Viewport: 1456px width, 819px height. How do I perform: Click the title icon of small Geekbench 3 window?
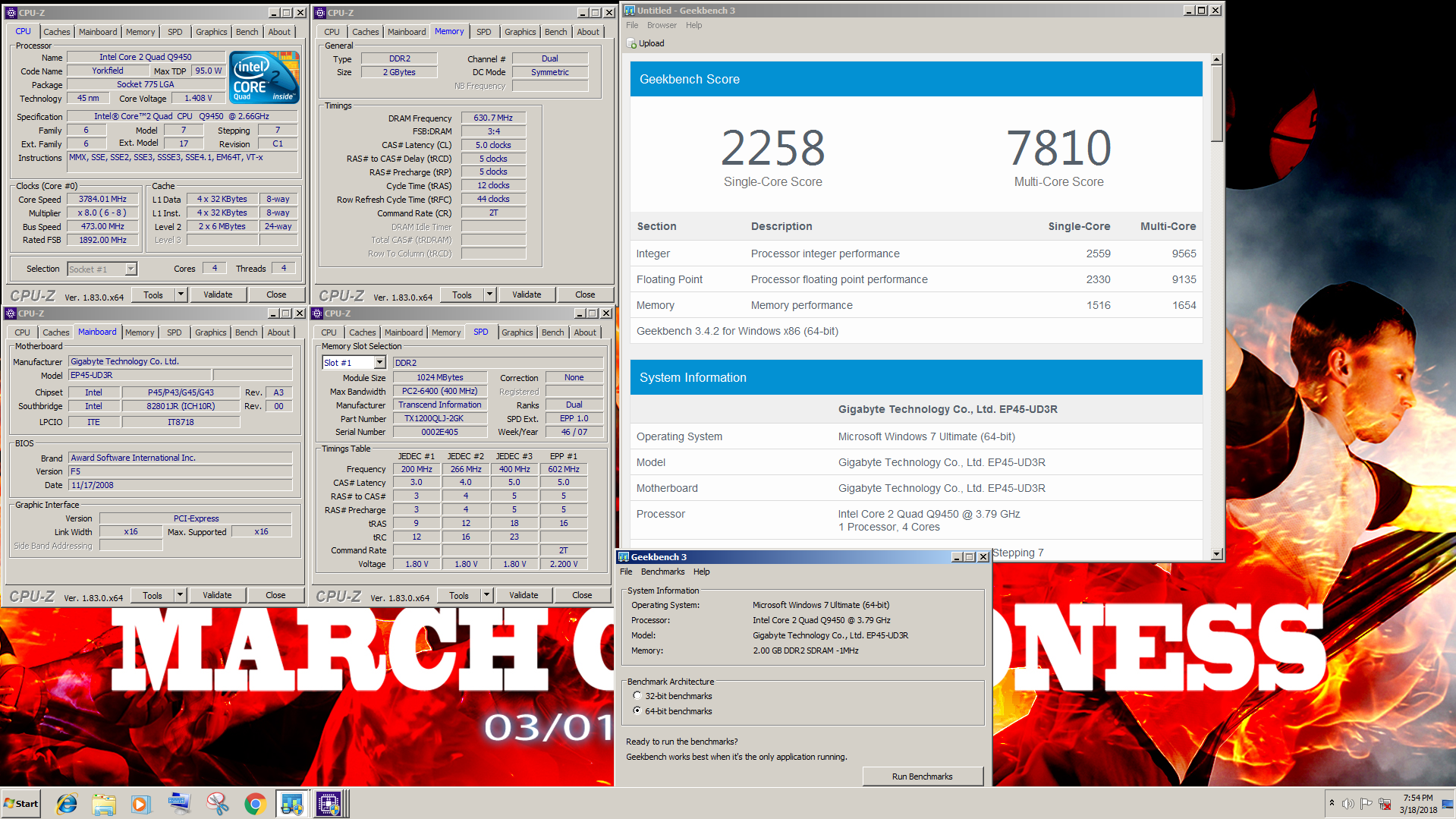point(624,557)
